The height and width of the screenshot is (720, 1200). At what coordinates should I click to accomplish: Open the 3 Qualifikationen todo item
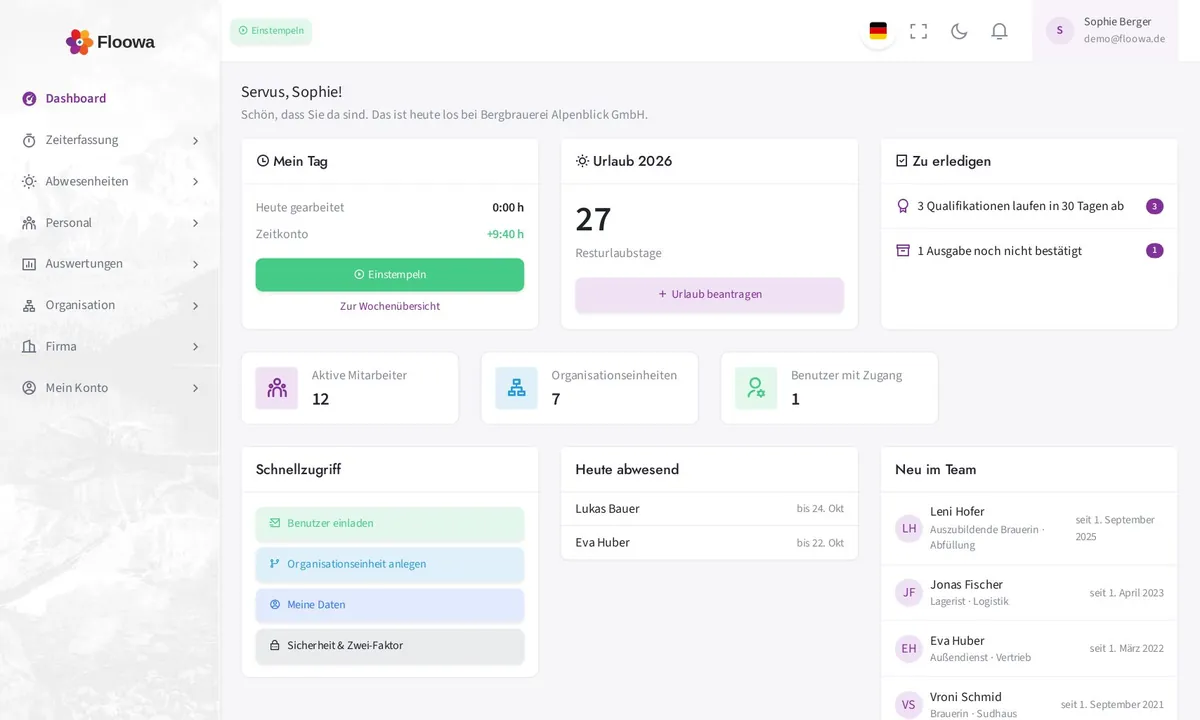(x=1029, y=206)
